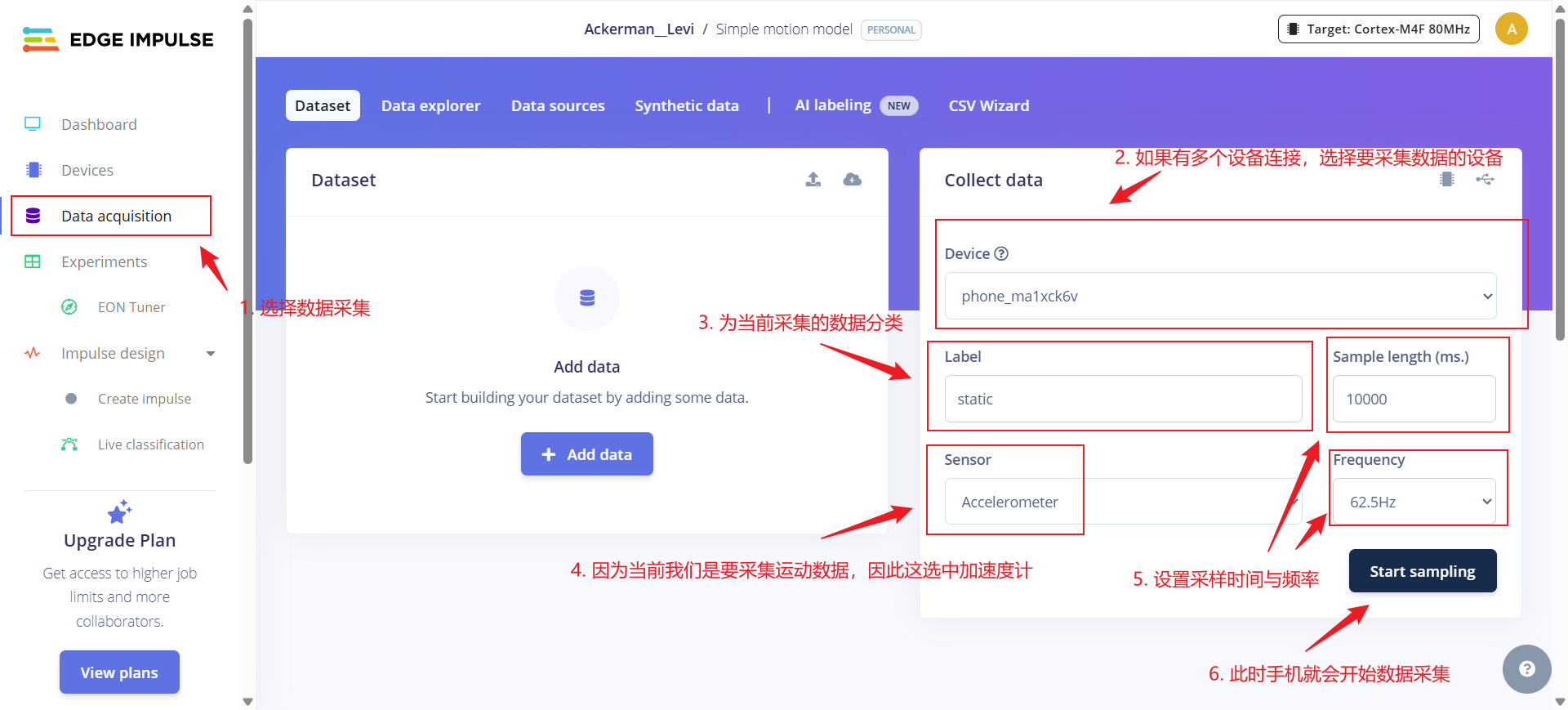Click the main page vertical scrollbar
This screenshot has width=1568, height=710.
(x=1561, y=178)
